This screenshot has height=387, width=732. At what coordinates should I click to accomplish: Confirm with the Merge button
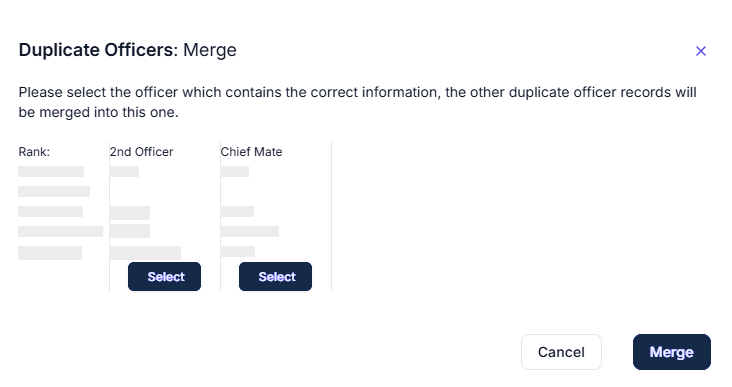[672, 352]
